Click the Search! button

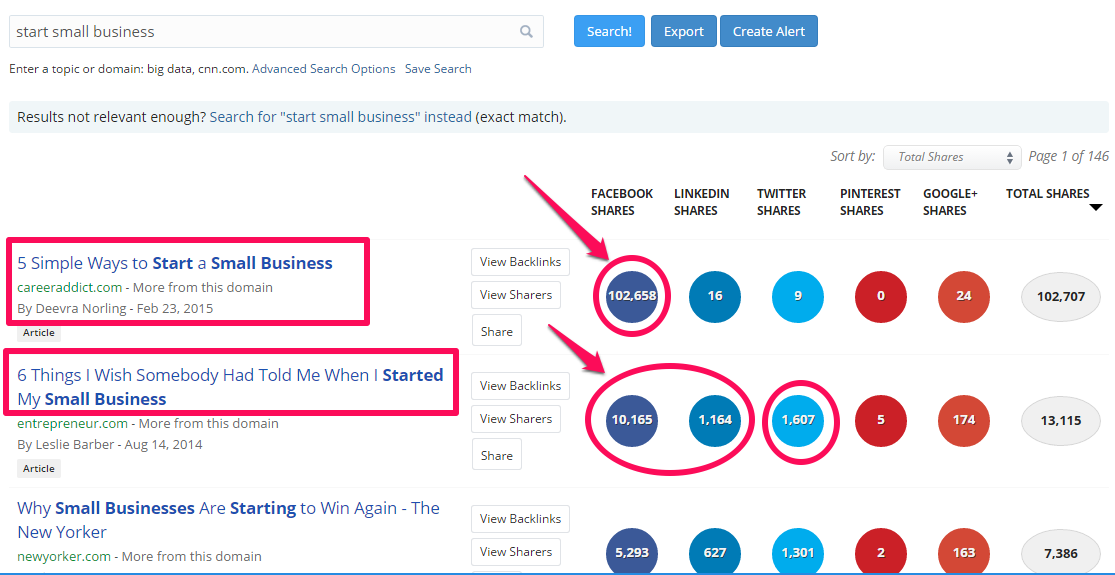(609, 31)
